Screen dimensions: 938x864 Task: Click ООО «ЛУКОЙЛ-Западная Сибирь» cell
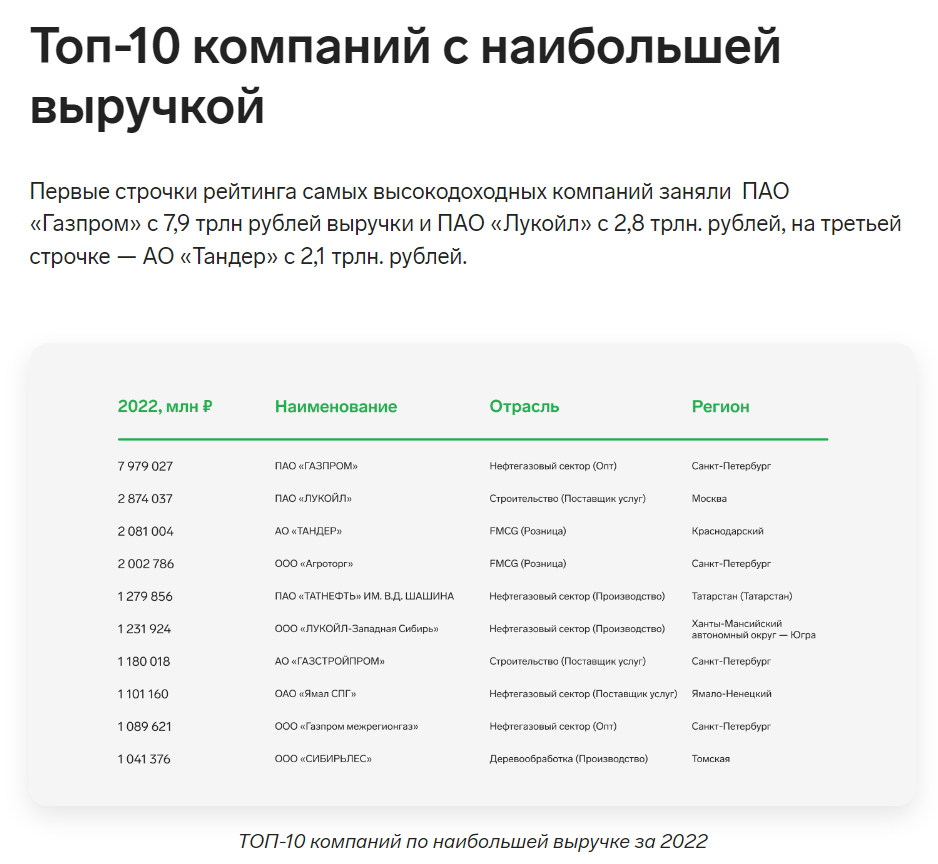click(357, 629)
